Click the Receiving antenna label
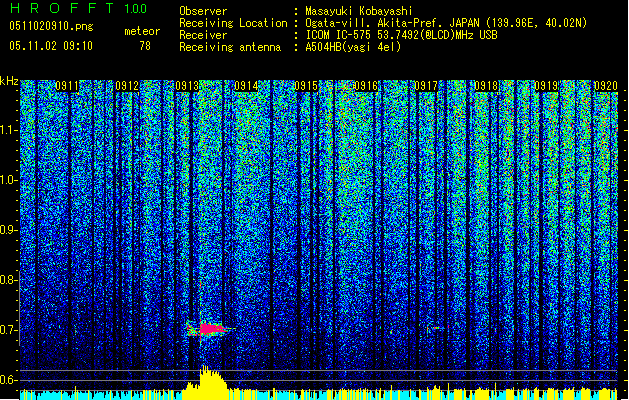The width and height of the screenshot is (629, 400). click(x=230, y=47)
